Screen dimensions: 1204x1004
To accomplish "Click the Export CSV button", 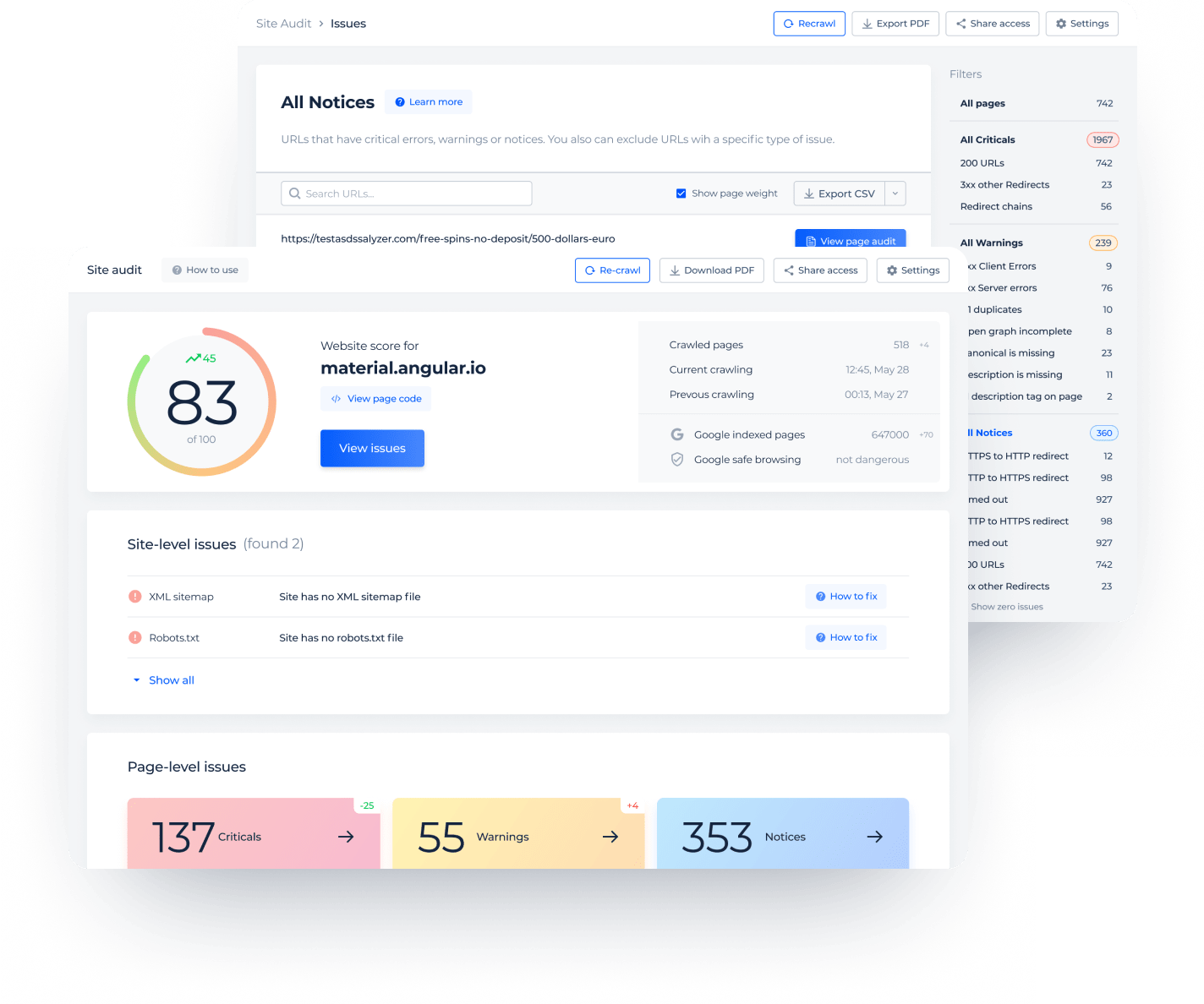I will [840, 194].
